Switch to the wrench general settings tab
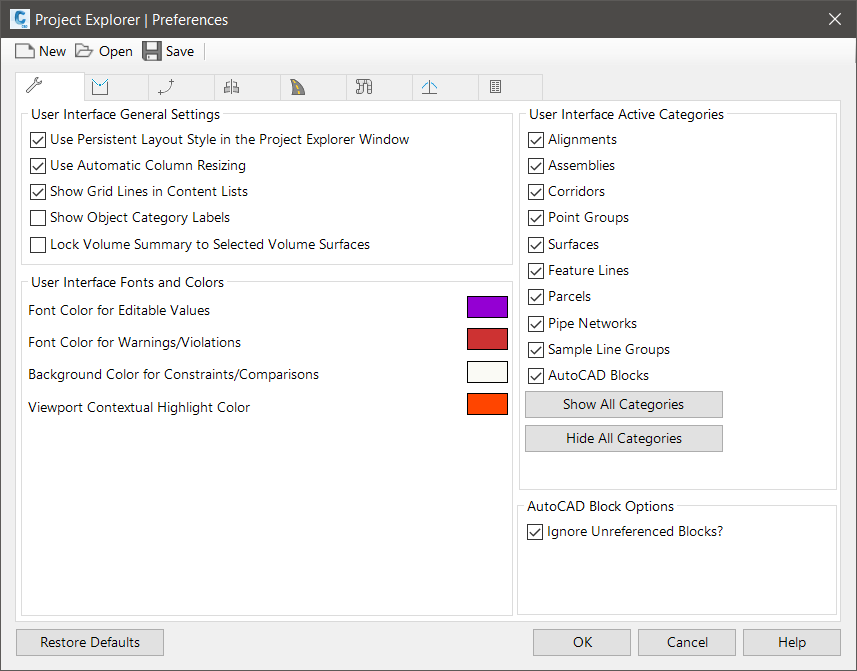The height and width of the screenshot is (671, 857). tap(34, 87)
